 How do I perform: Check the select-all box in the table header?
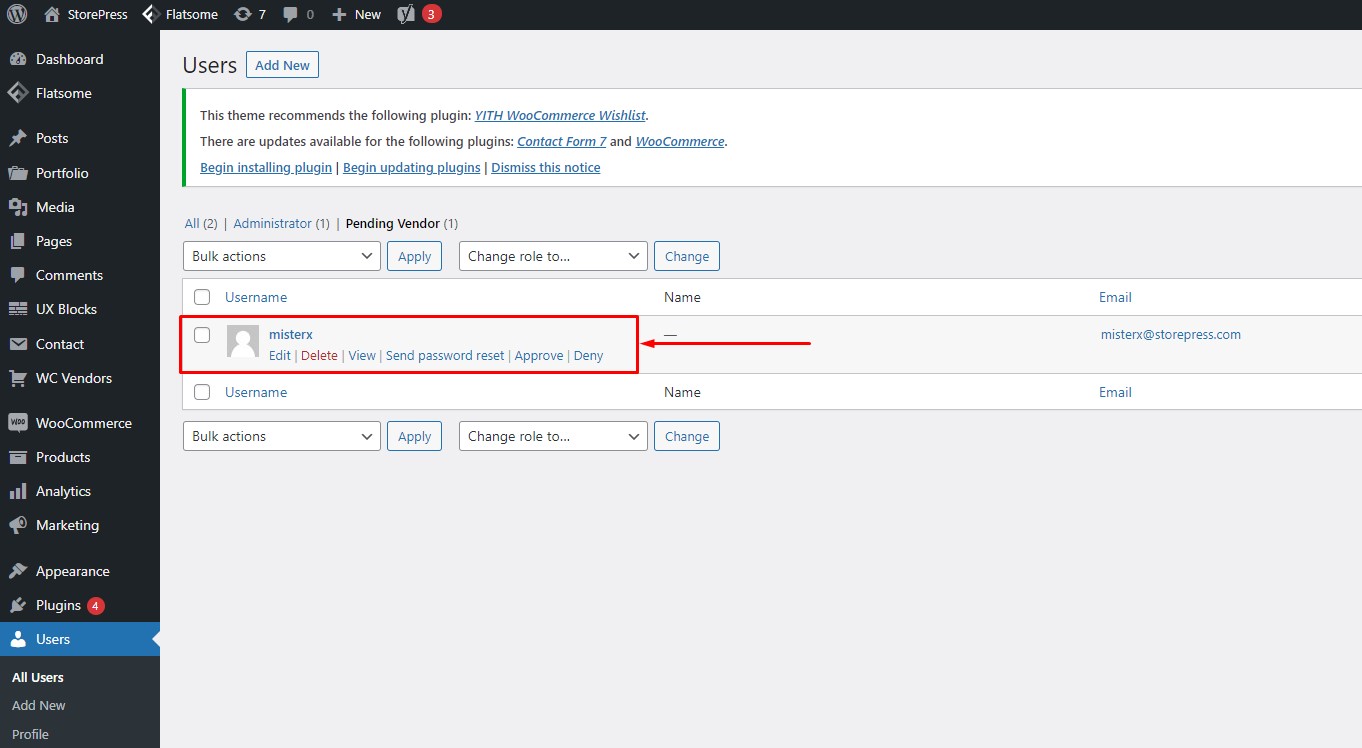click(202, 297)
